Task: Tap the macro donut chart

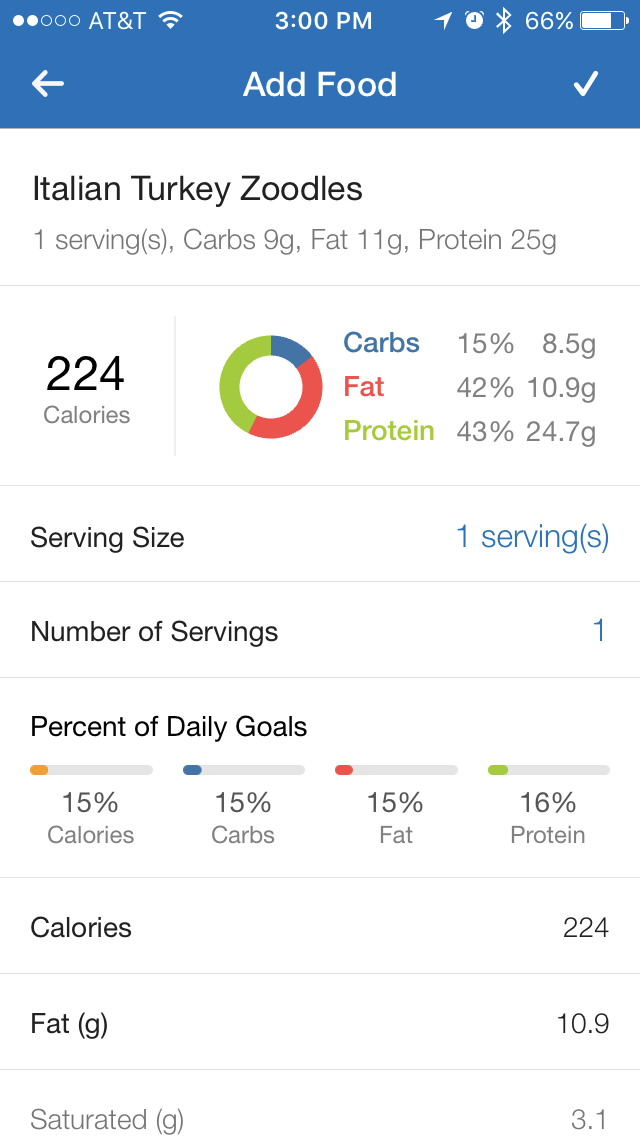Action: [271, 386]
